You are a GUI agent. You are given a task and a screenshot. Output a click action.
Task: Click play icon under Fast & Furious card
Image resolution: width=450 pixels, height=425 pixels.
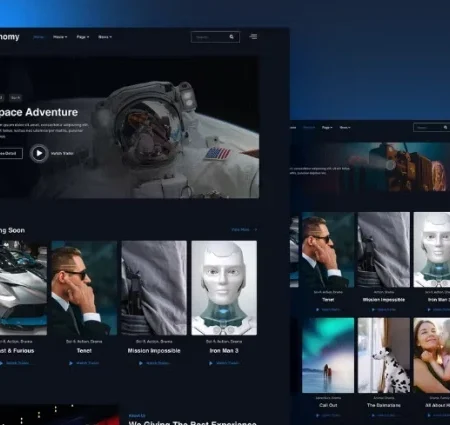point(1,363)
